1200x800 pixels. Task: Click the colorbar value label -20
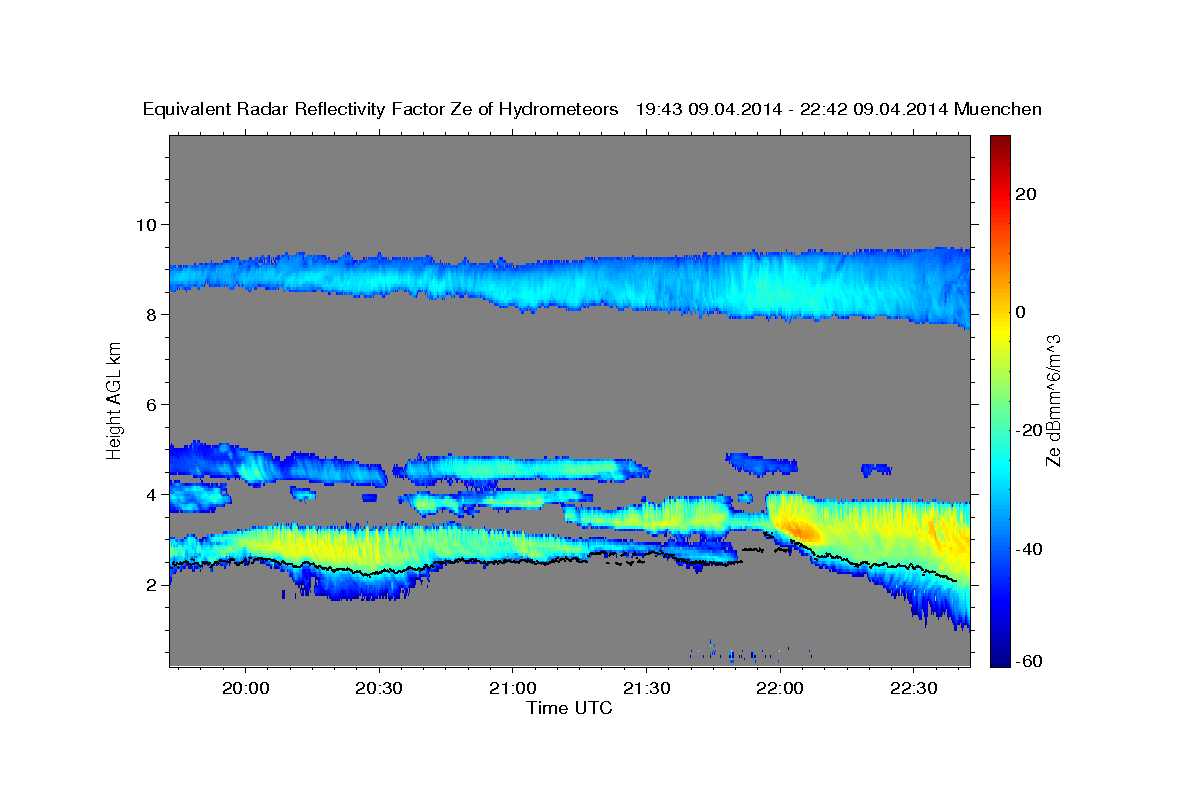pyautogui.click(x=1028, y=430)
